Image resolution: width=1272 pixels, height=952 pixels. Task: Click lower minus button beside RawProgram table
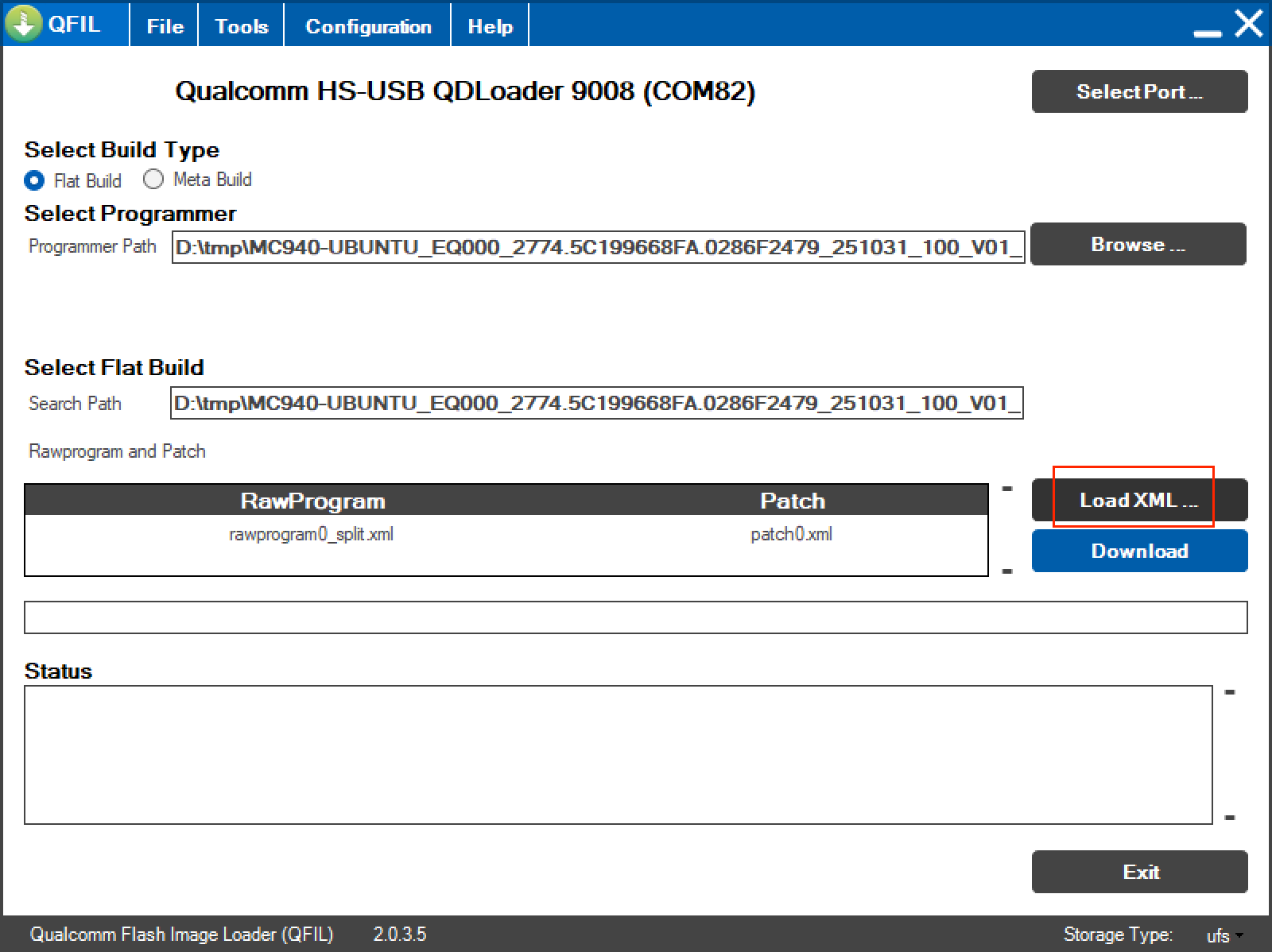[x=1007, y=571]
